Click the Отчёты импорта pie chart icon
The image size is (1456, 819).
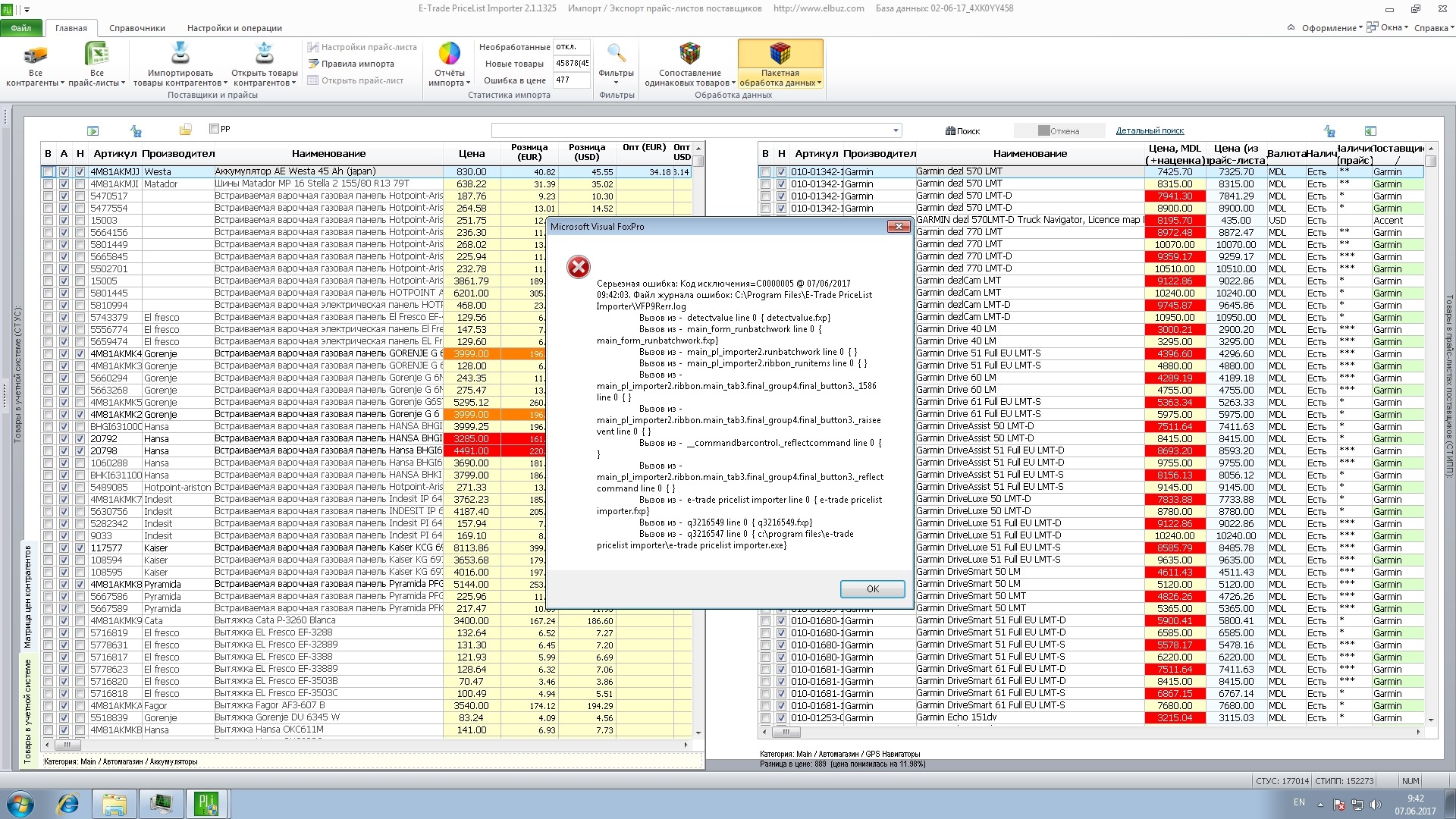point(450,55)
